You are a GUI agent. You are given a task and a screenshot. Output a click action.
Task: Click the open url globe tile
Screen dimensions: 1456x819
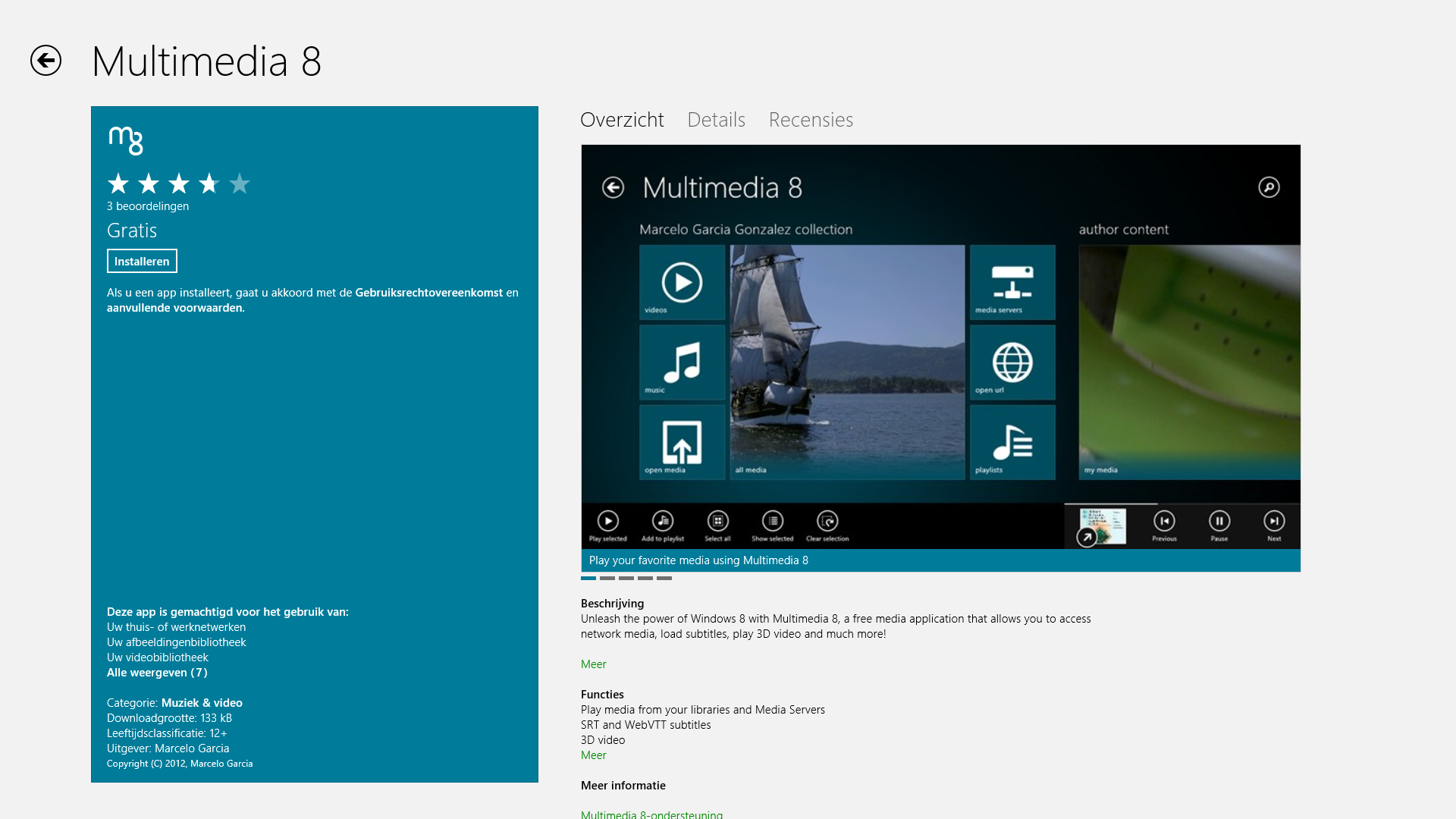pyautogui.click(x=1012, y=362)
